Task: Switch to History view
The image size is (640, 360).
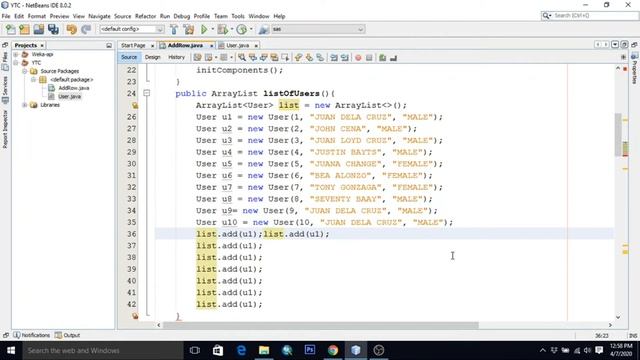Action: [x=176, y=58]
